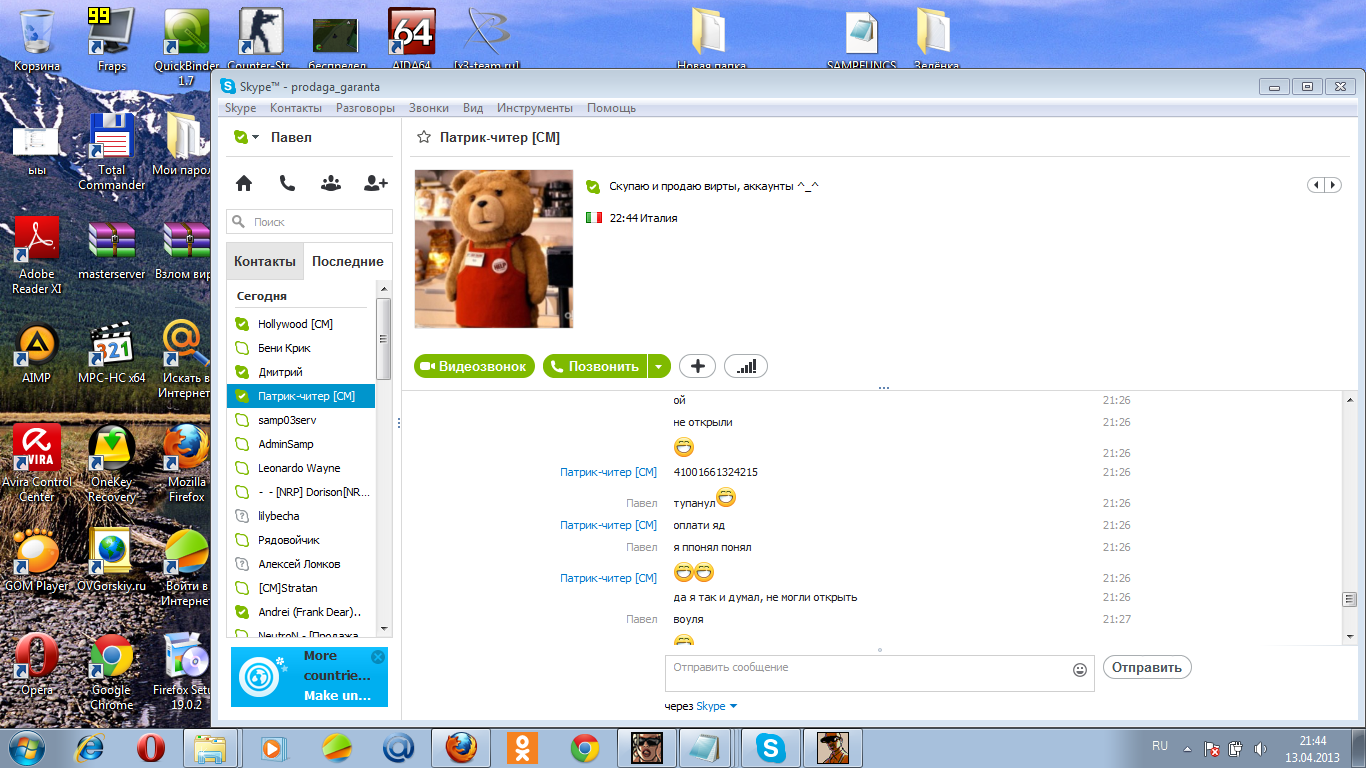1366x768 pixels.
Task: Open lilybecha conversation
Action: click(301, 516)
